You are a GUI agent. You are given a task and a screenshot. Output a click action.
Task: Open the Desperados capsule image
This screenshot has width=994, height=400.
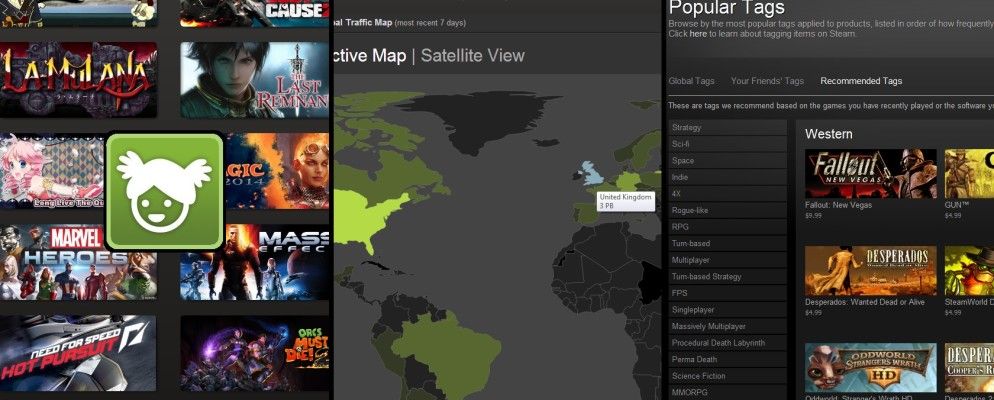click(x=870, y=271)
